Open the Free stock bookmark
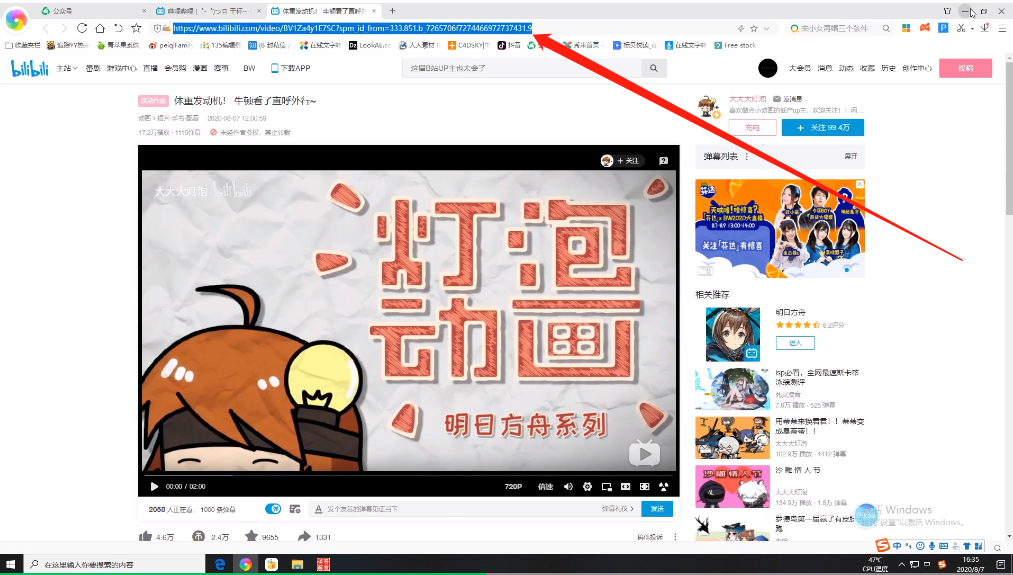The image size is (1013, 575). 735,45
